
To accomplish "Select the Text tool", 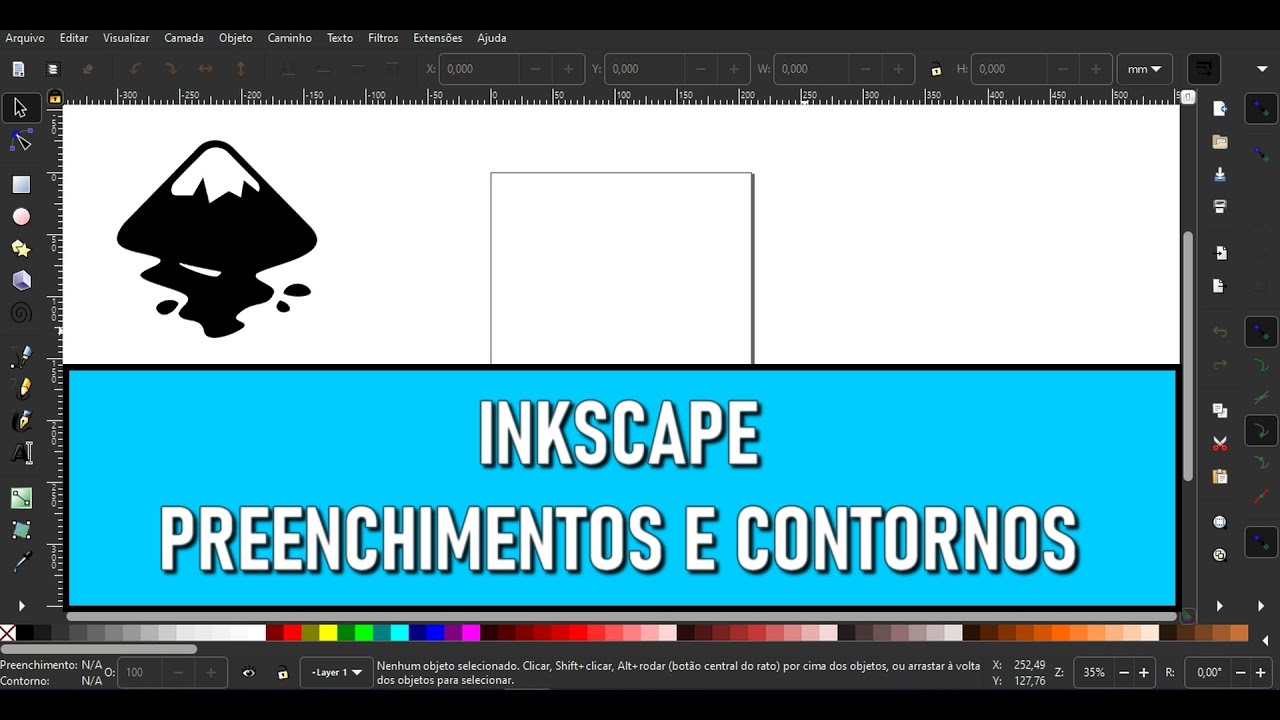I will (x=21, y=453).
